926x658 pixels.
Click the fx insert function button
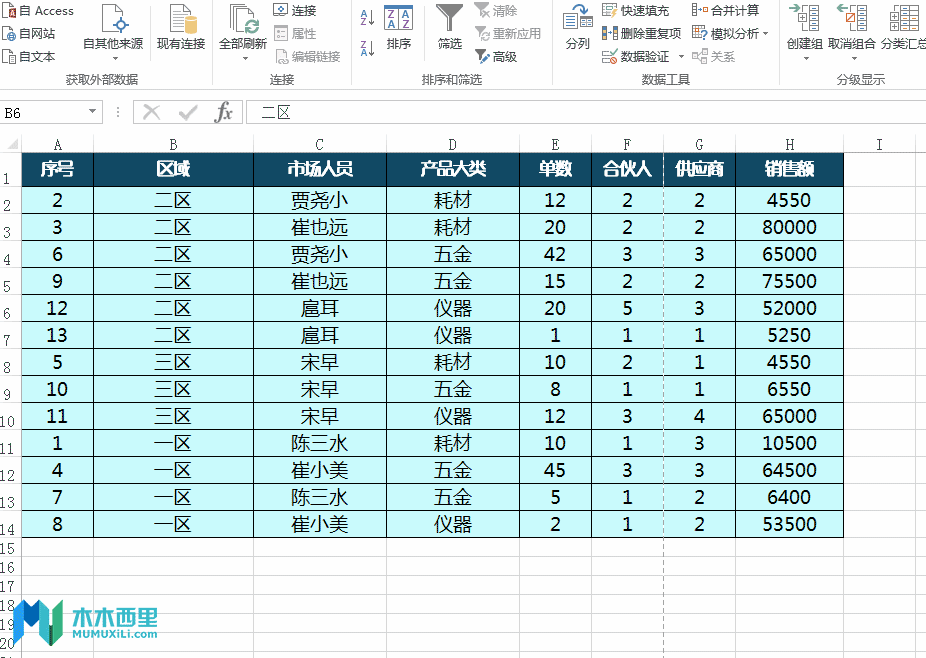224,112
